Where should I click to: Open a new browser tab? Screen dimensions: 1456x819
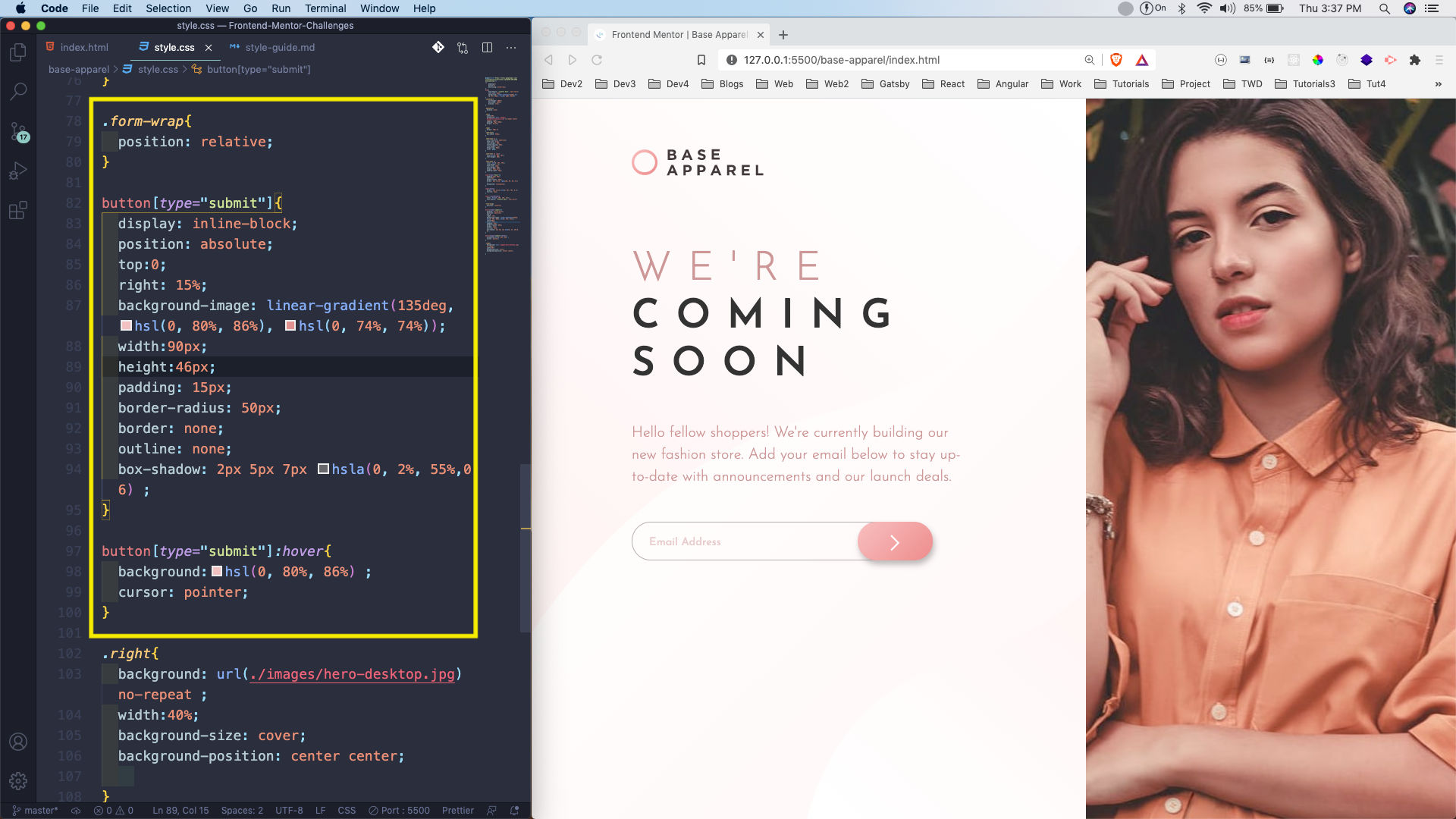(783, 35)
